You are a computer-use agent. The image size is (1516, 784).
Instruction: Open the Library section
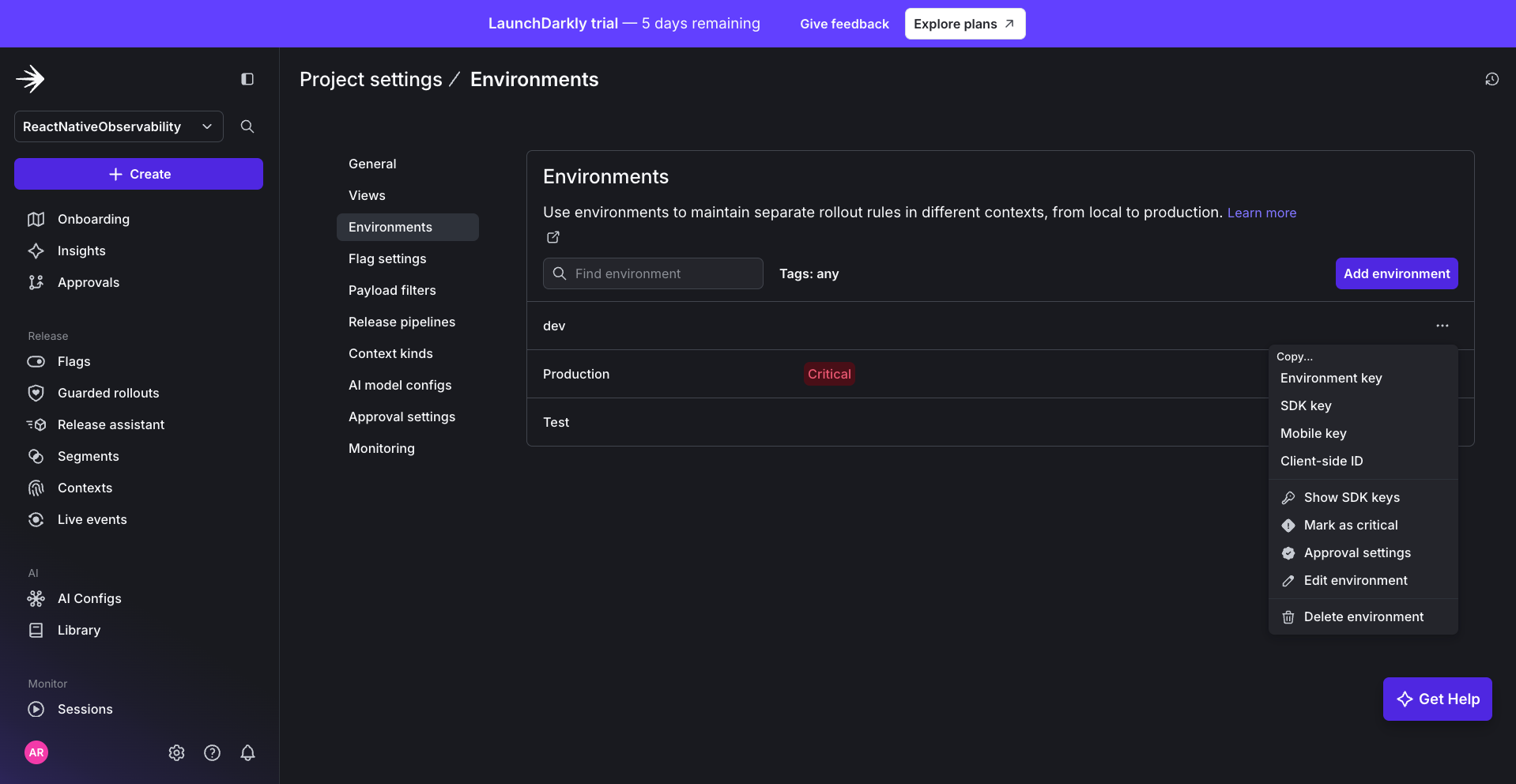pyautogui.click(x=78, y=630)
